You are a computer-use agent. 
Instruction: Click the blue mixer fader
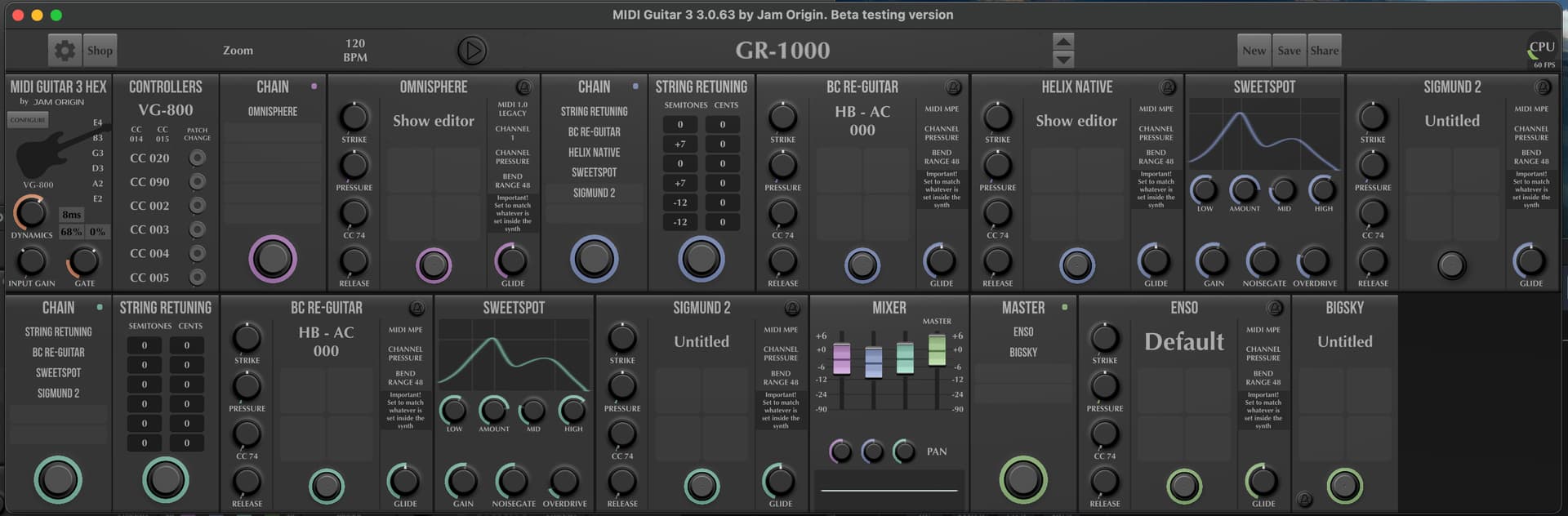pos(873,362)
